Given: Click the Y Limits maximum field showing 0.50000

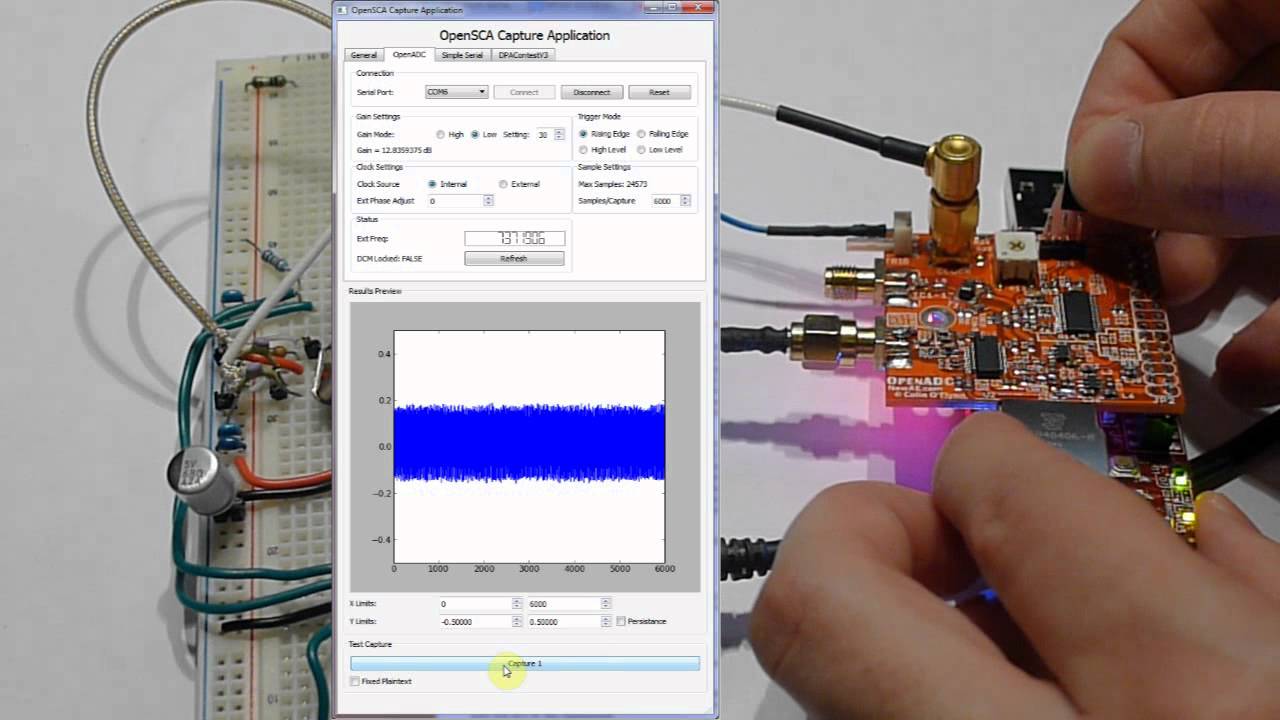Looking at the screenshot, I should [564, 621].
